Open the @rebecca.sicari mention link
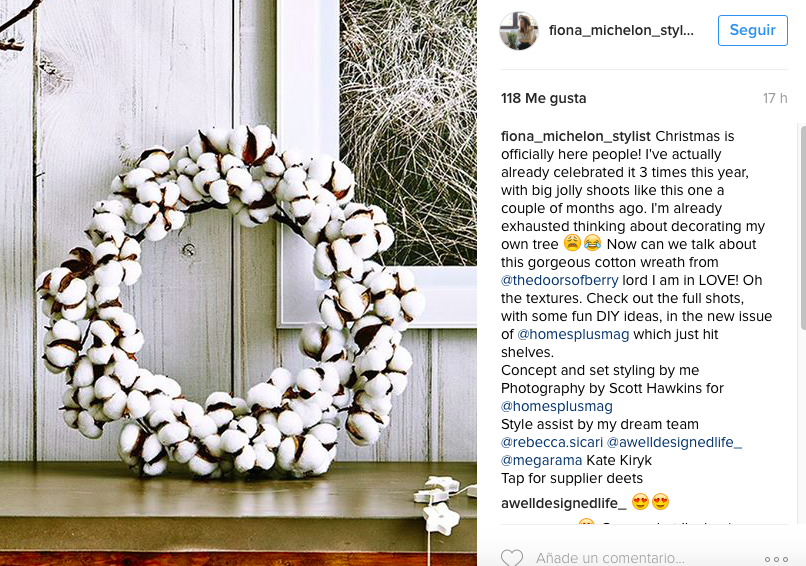Viewport: 806px width, 566px height. tap(552, 442)
